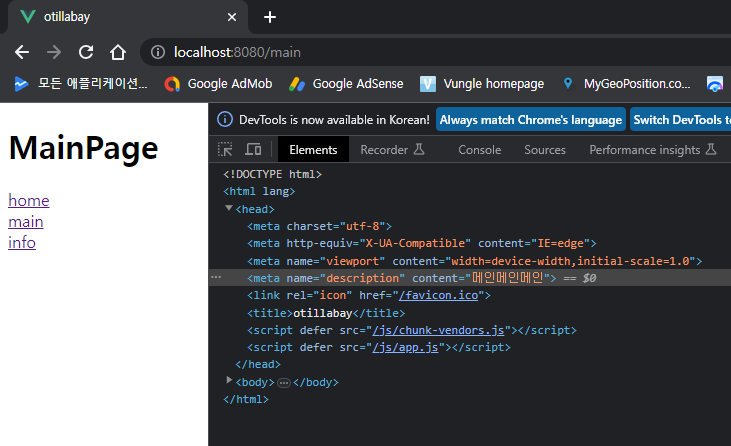Viewport: 731px width, 446px height.
Task: Click the Recorder tab flask icon
Action: 419,149
